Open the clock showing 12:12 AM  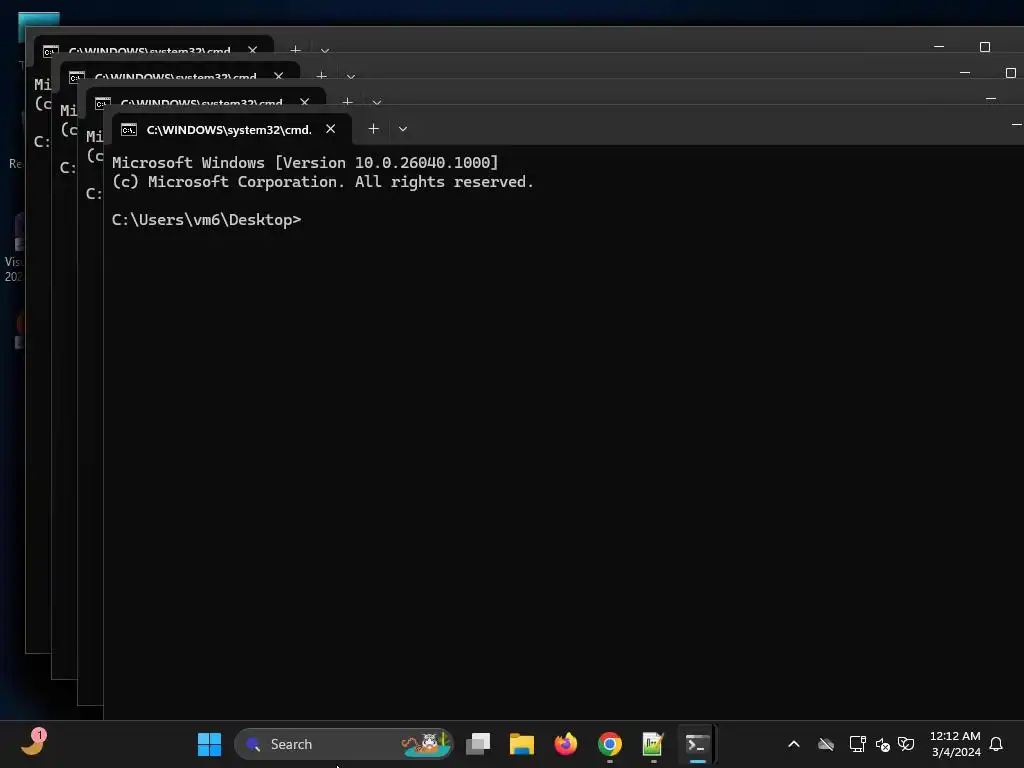955,744
